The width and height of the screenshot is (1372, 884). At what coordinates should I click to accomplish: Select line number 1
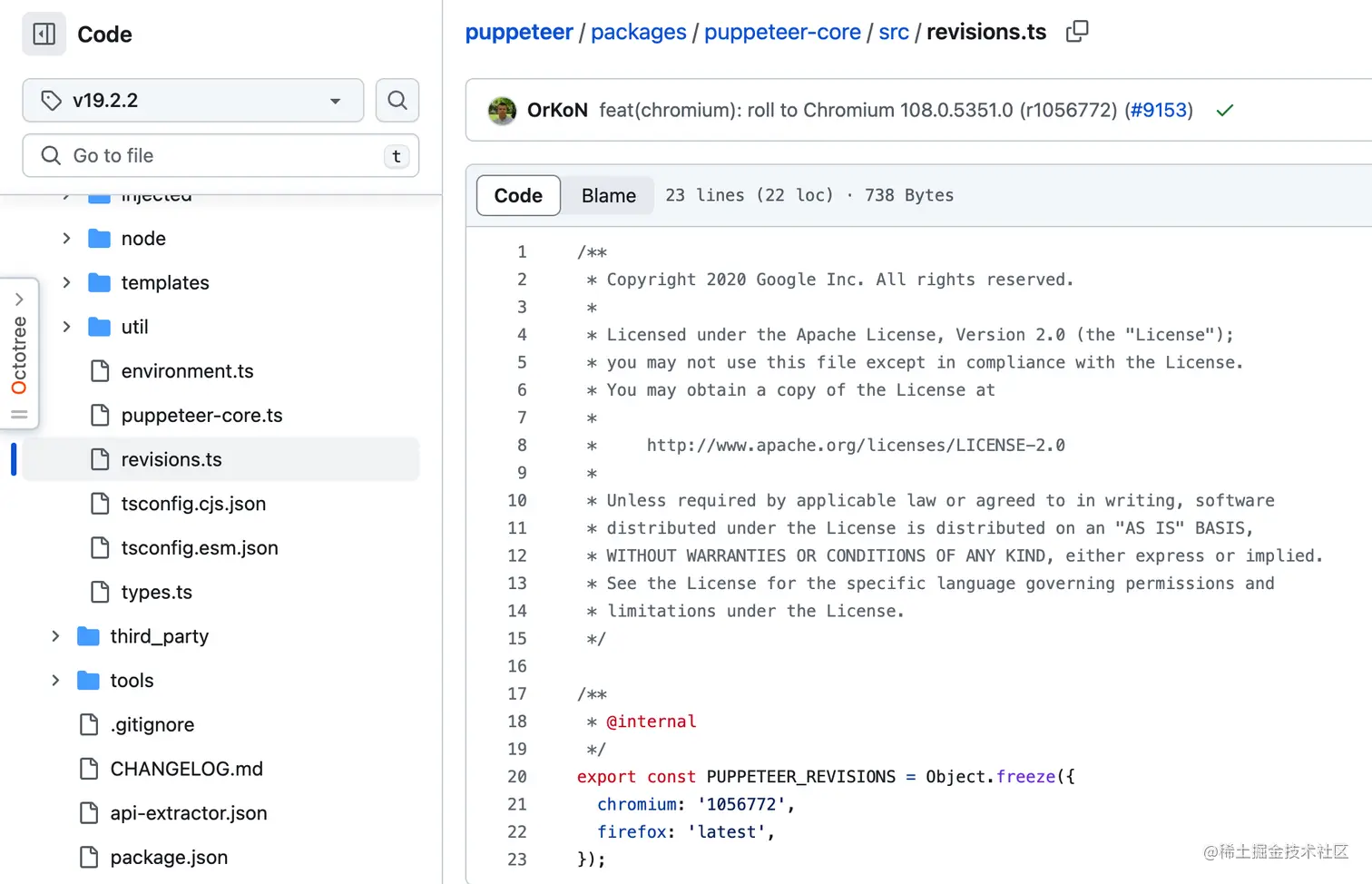click(521, 251)
